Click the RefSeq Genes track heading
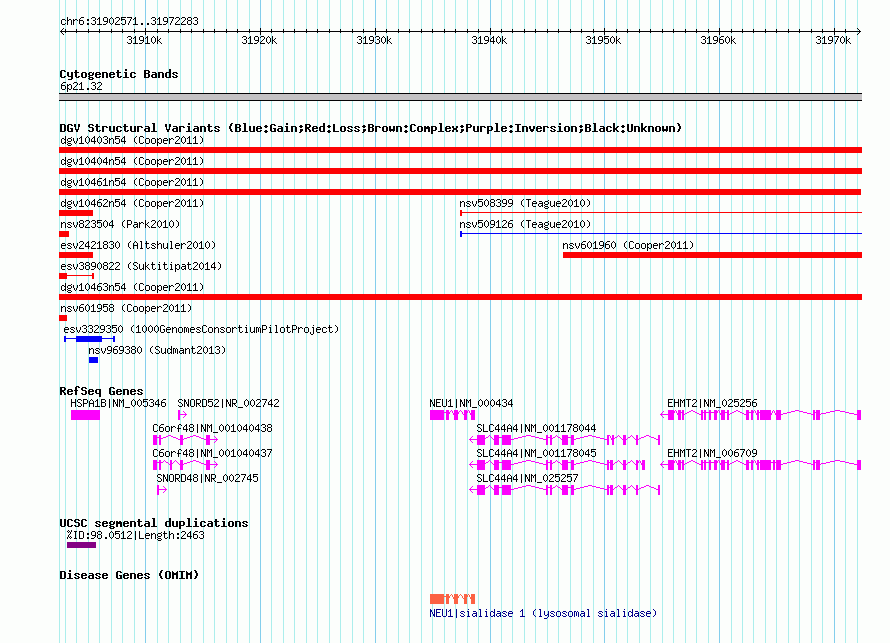Viewport: 890px width, 643px height. click(x=101, y=391)
